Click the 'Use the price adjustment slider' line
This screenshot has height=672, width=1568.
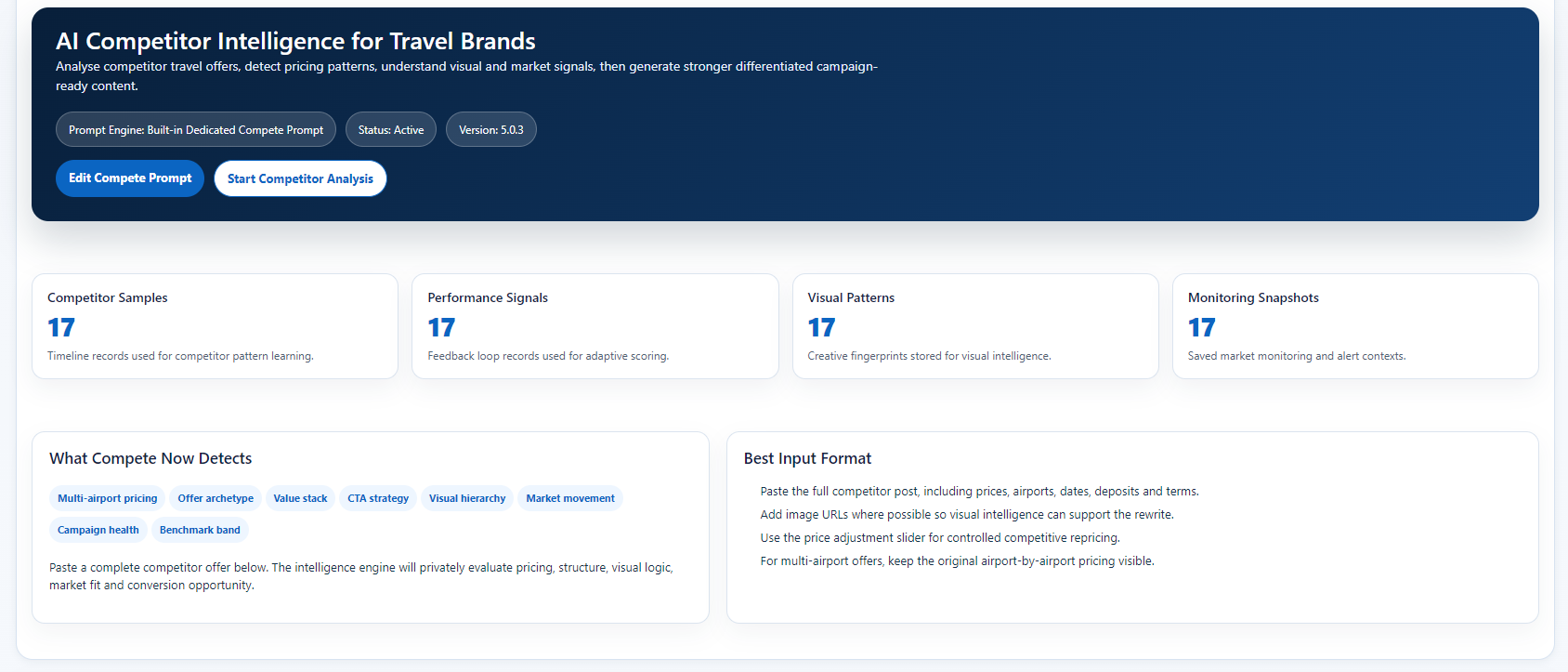(940, 538)
